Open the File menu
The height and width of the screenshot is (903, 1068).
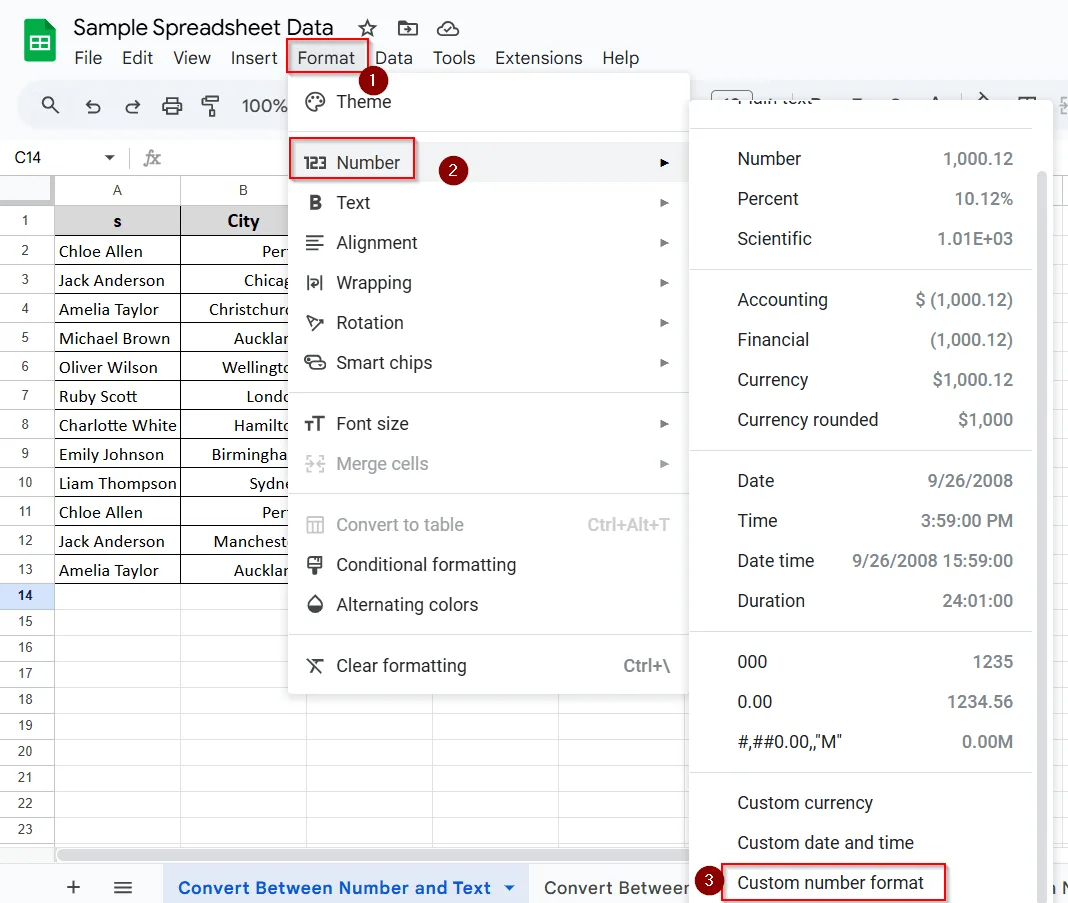pos(89,58)
